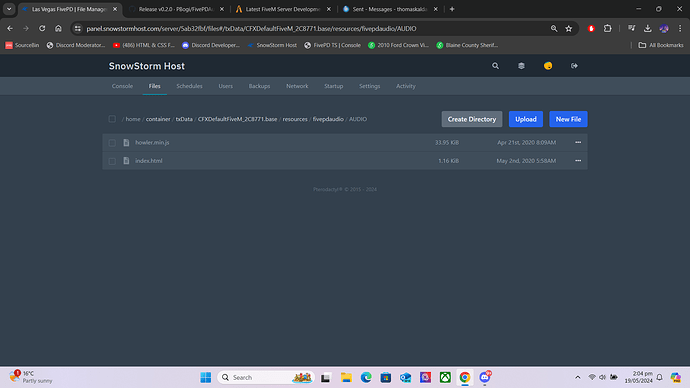Open the howler.min.js file
This screenshot has height=388, width=690.
[152, 143]
